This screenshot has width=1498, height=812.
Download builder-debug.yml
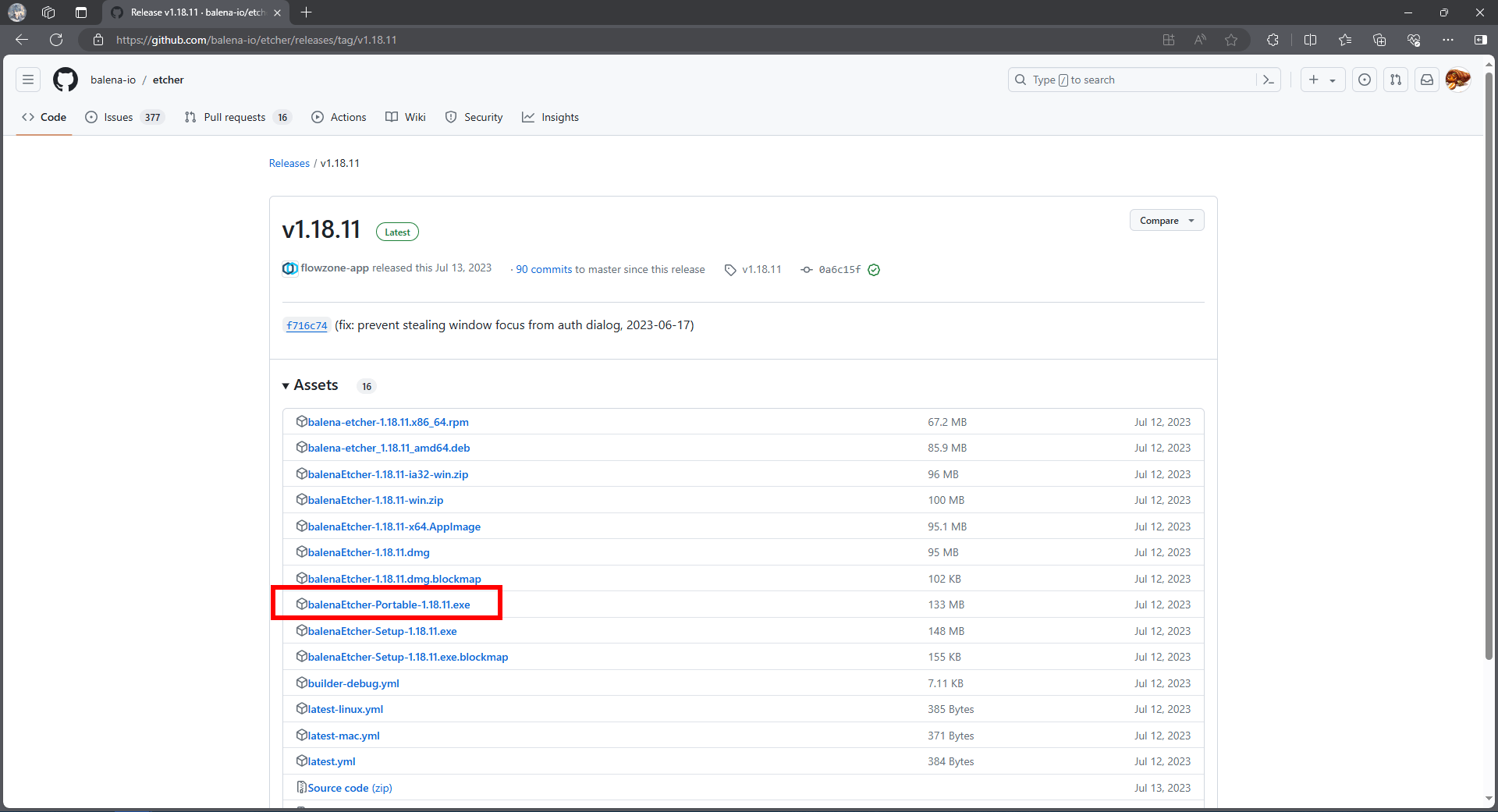pos(353,683)
